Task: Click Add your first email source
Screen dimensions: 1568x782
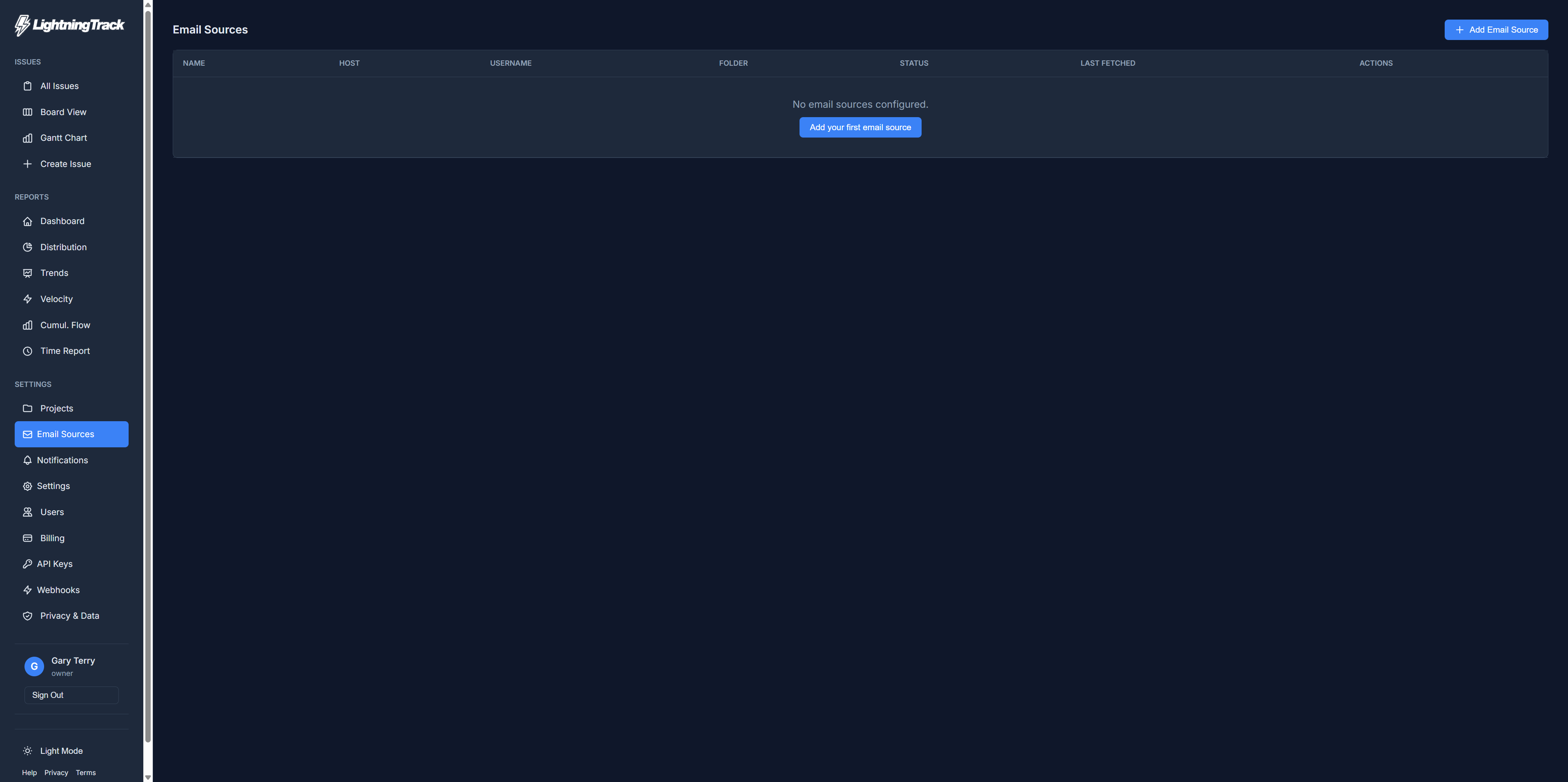Action: coord(860,127)
